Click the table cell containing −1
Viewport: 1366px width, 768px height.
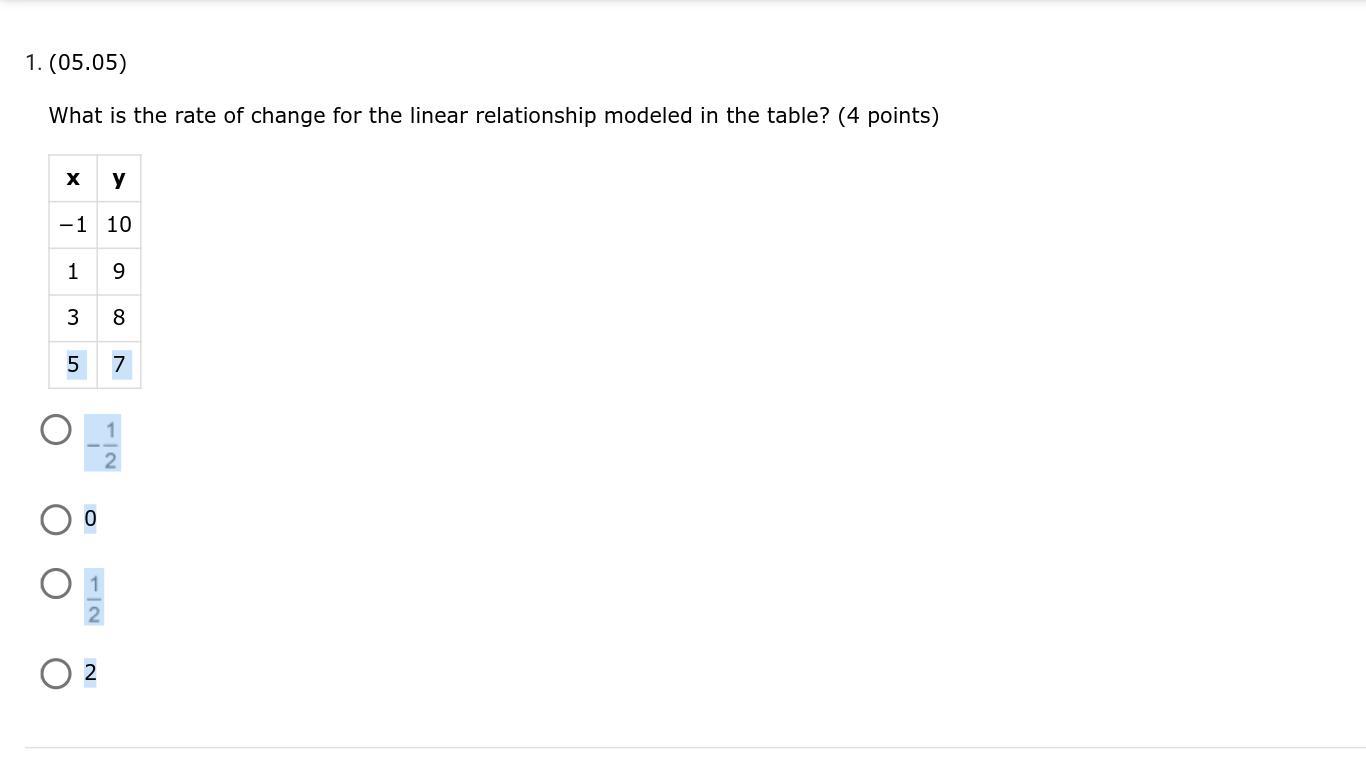[73, 225]
